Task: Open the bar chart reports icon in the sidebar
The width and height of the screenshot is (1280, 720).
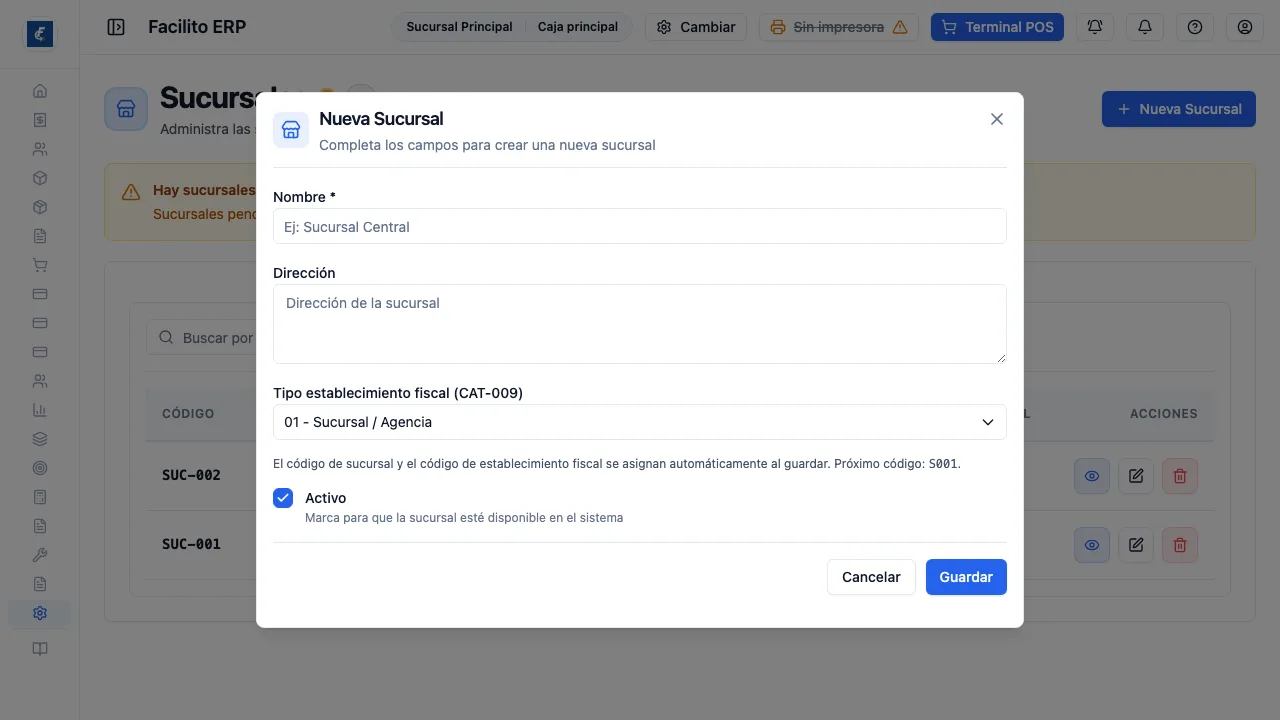Action: (40, 410)
